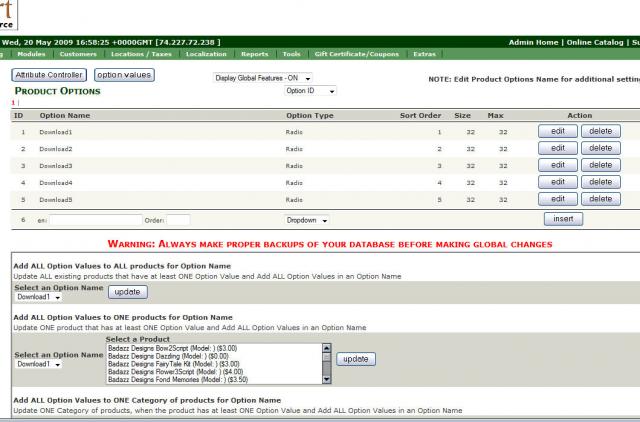Delete the Download3 option
The height and width of the screenshot is (422, 640).
coord(601,165)
